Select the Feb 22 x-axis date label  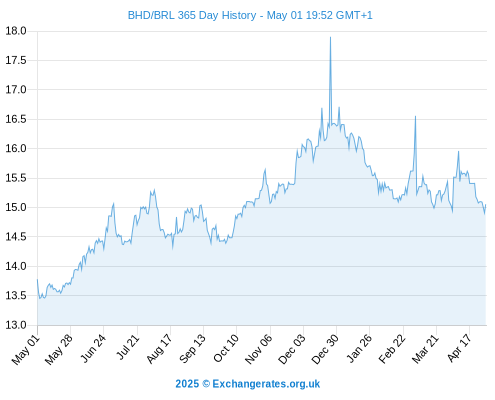point(392,349)
